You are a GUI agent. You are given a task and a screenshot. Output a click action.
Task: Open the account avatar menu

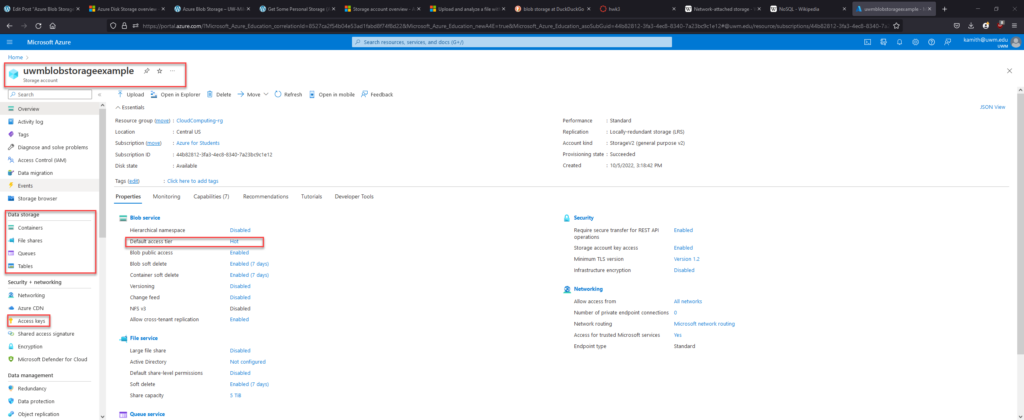click(x=1016, y=42)
